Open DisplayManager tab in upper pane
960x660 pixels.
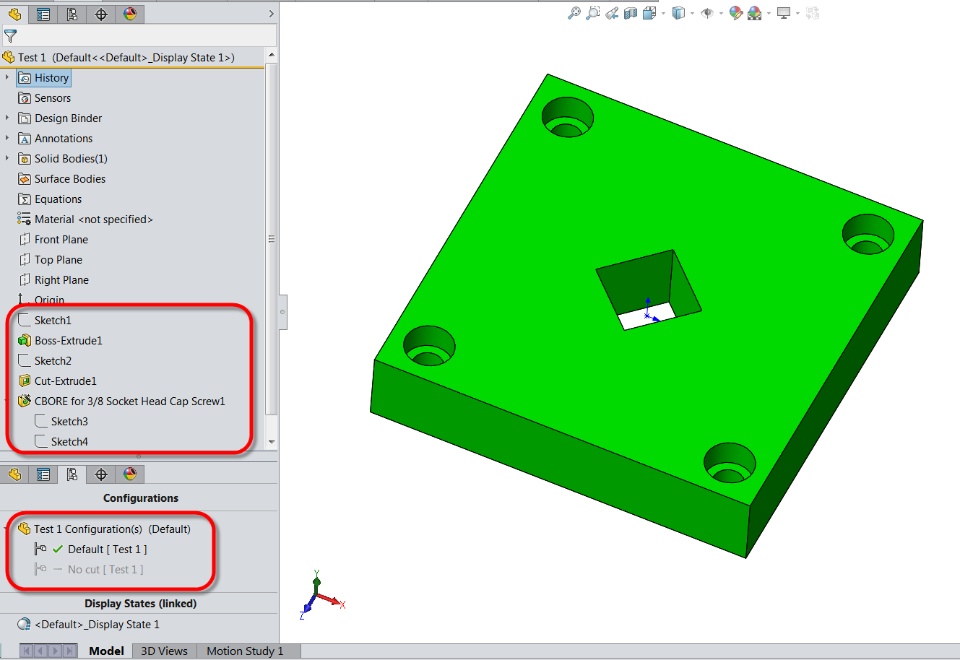[x=130, y=14]
